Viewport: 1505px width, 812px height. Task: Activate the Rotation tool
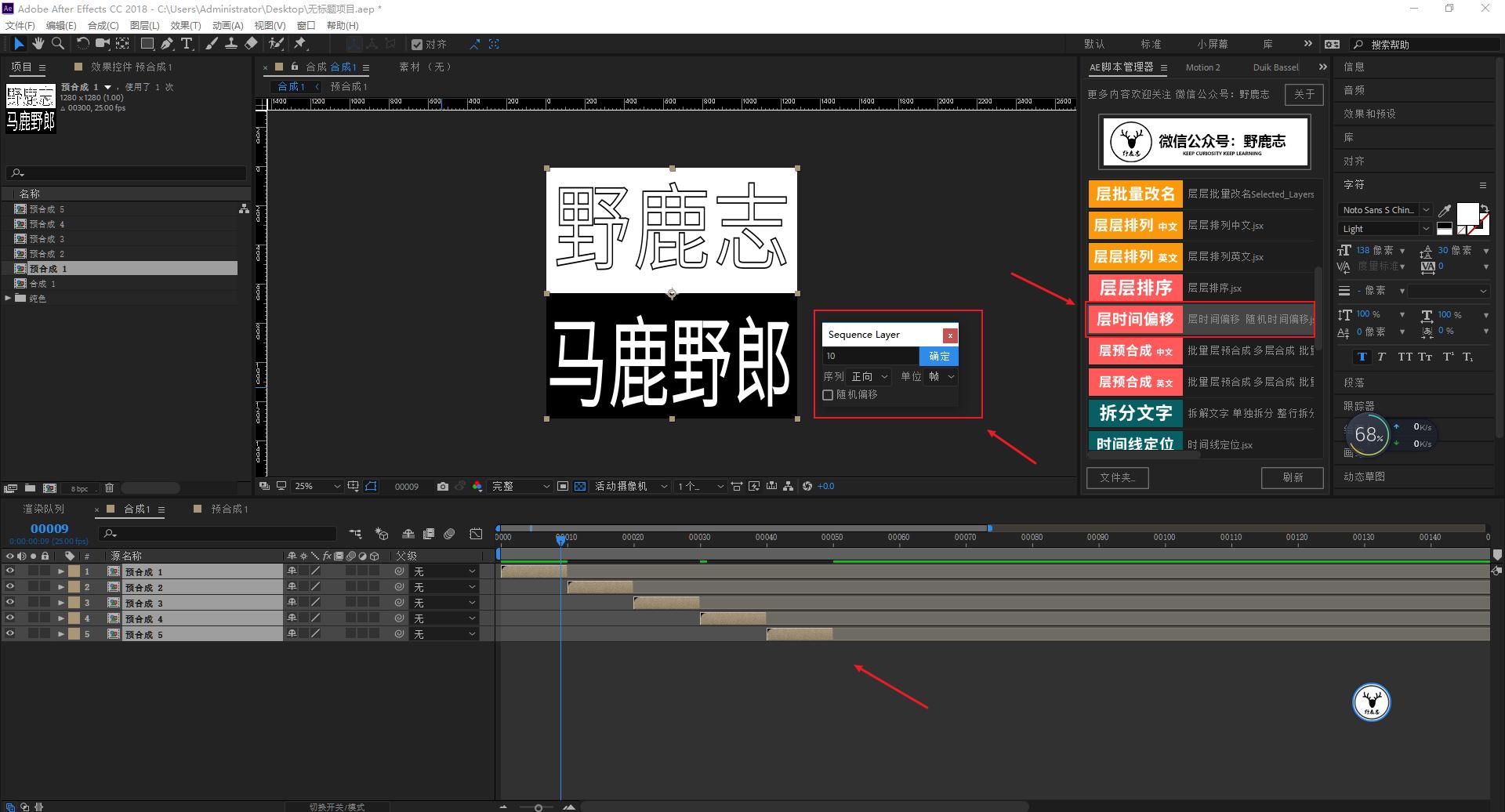click(83, 44)
